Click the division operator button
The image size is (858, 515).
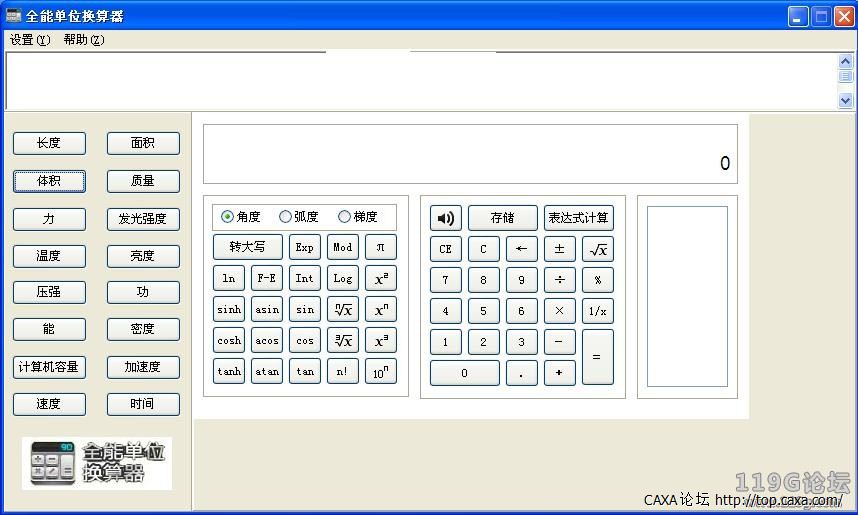click(x=559, y=280)
